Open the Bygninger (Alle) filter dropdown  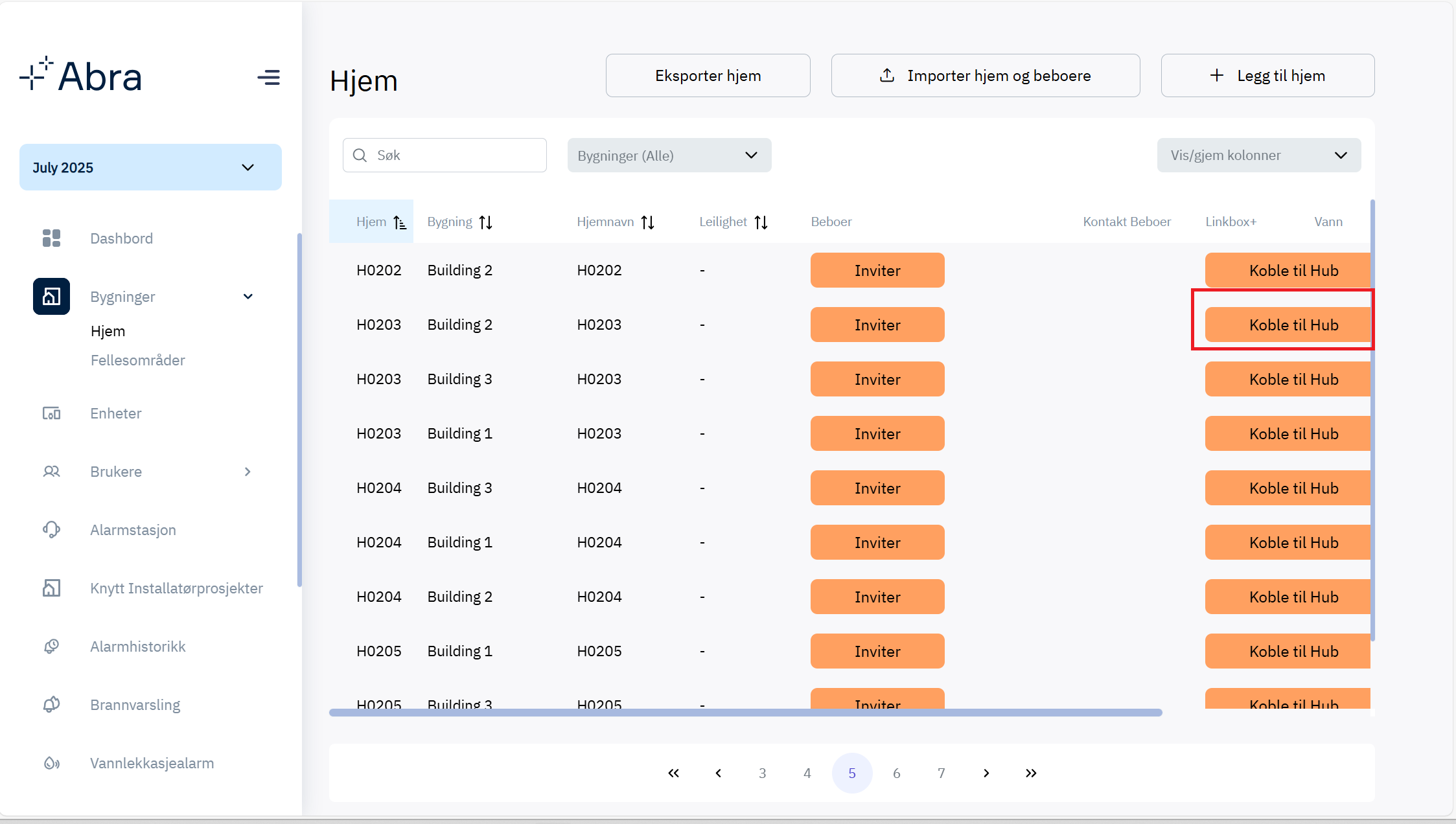[669, 155]
